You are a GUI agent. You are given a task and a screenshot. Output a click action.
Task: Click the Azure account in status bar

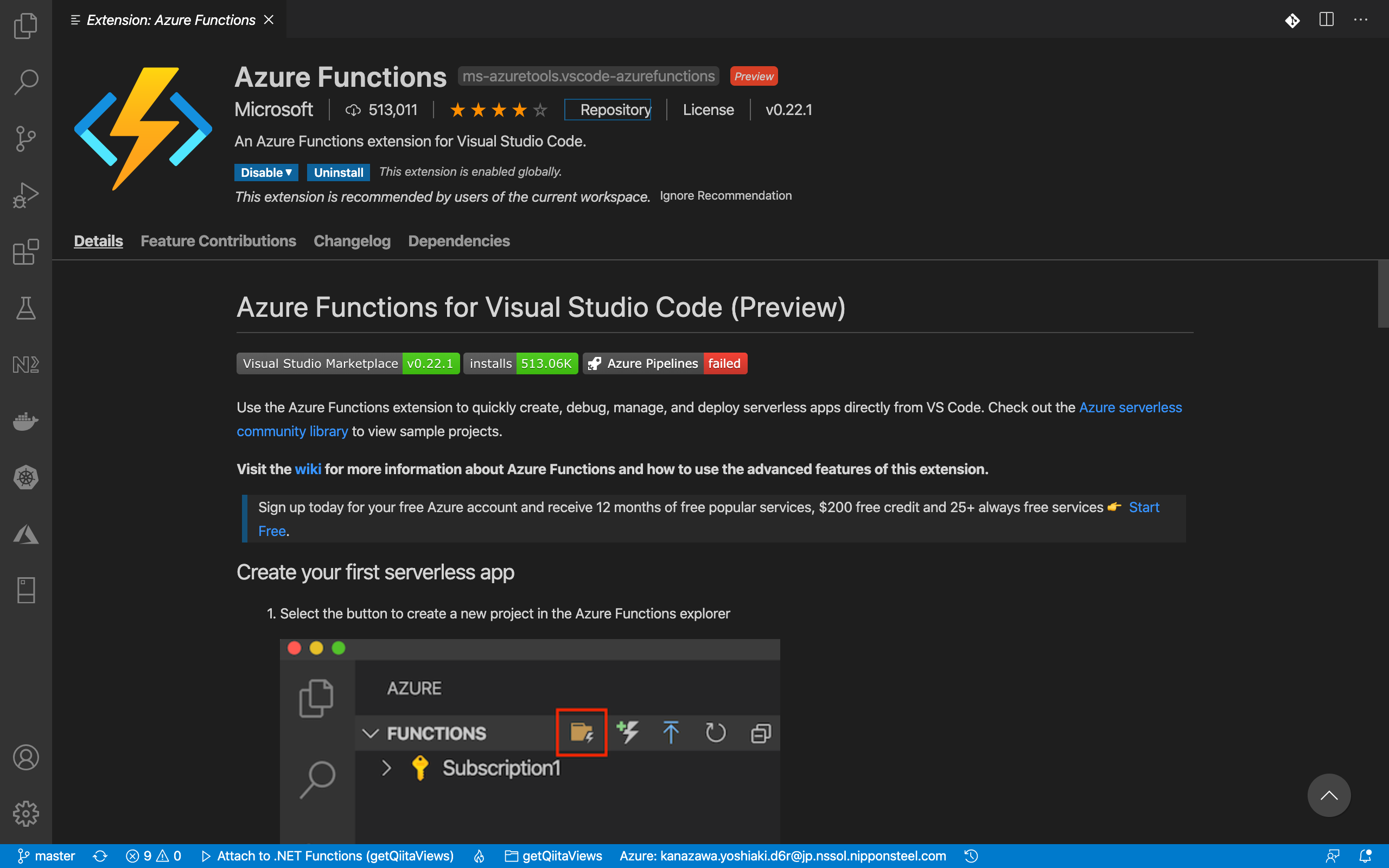pyautogui.click(x=783, y=856)
